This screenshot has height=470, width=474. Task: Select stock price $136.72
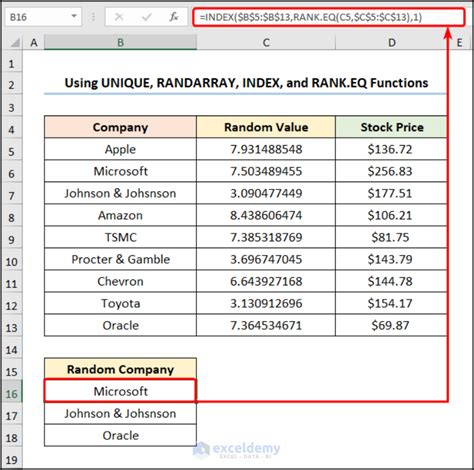[x=391, y=149]
